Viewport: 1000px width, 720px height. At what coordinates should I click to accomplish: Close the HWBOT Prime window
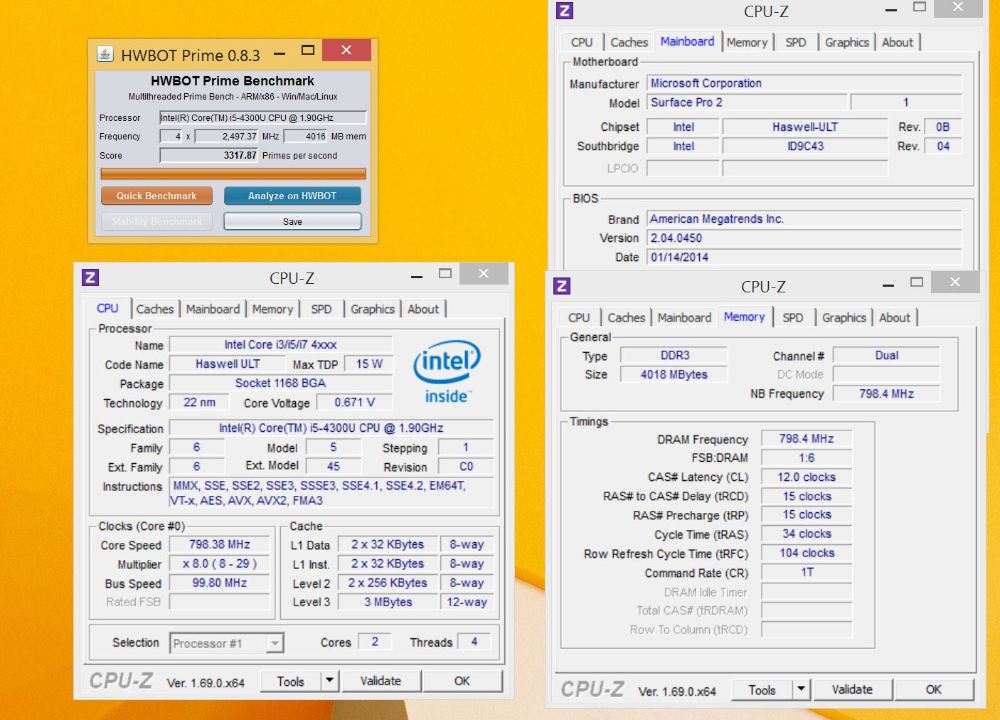point(346,50)
